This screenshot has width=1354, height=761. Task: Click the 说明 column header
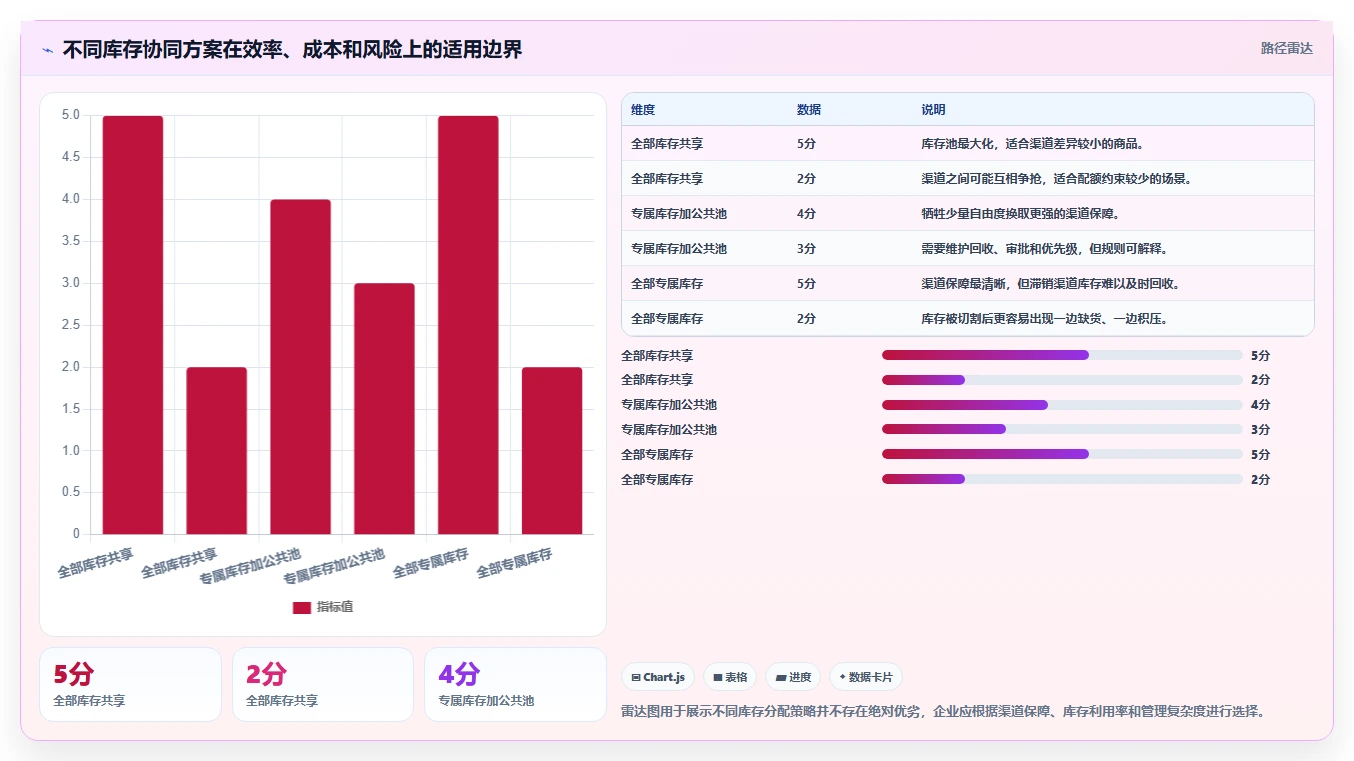click(933, 110)
